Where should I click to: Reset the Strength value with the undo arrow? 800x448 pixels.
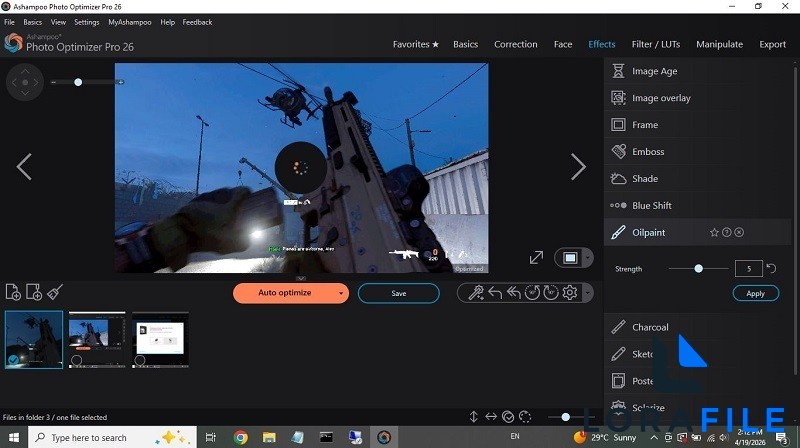point(771,268)
